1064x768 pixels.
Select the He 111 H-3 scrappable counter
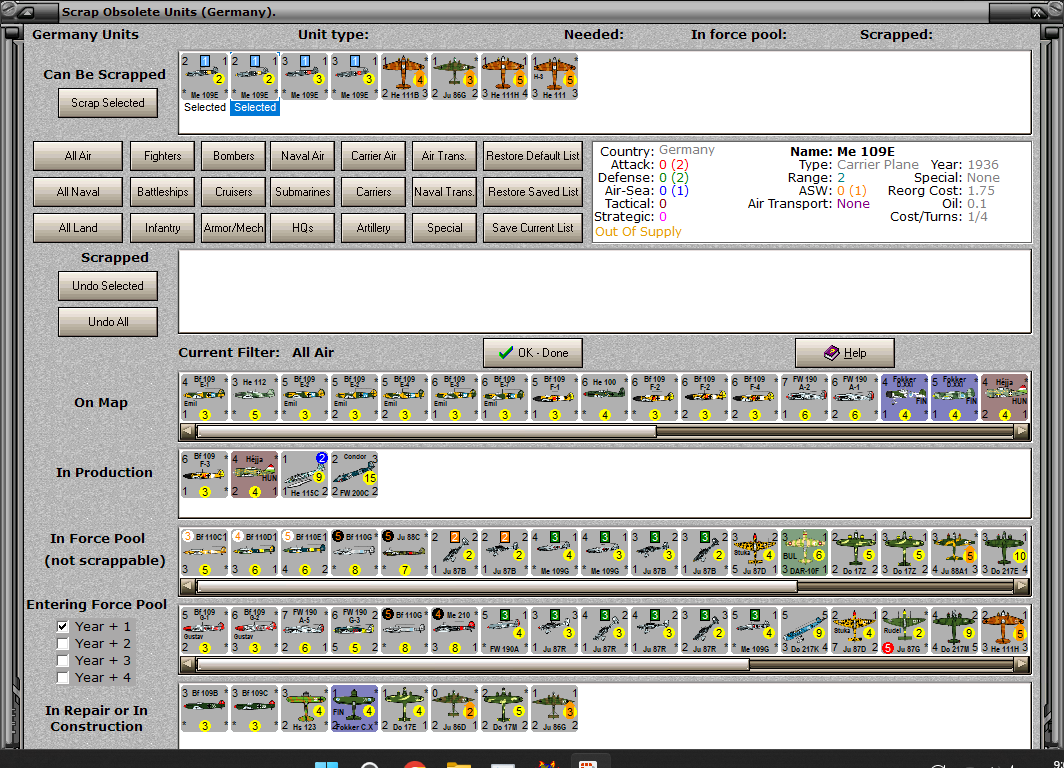pos(554,77)
